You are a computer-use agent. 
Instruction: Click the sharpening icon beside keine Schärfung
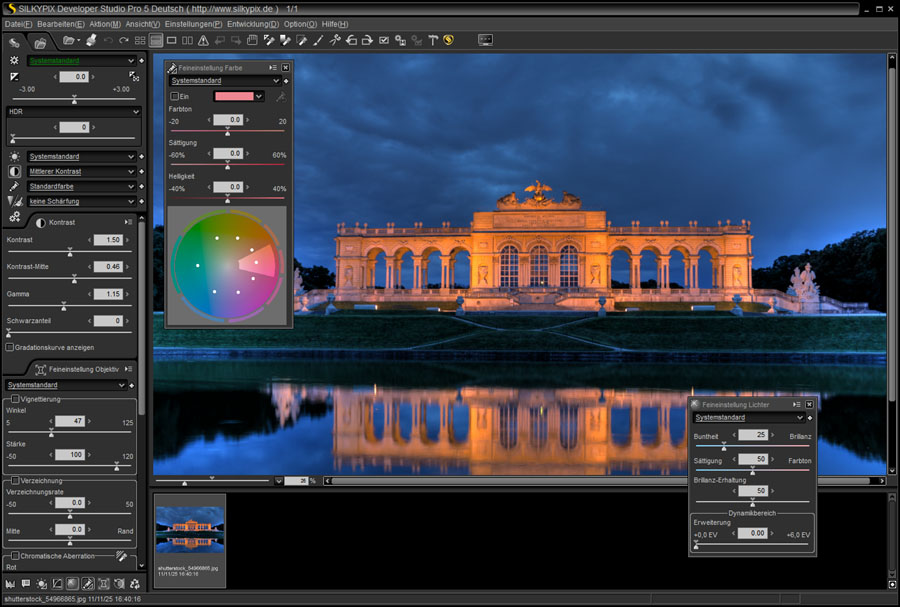pos(14,201)
